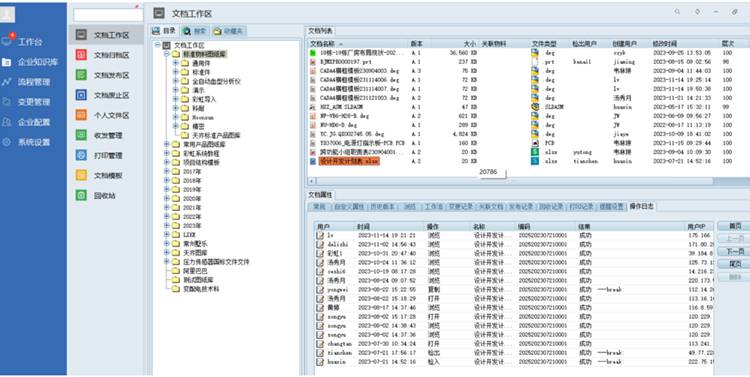Expand the 彩虹导入 folder
This screenshot has height=377, width=750.
(x=176, y=100)
